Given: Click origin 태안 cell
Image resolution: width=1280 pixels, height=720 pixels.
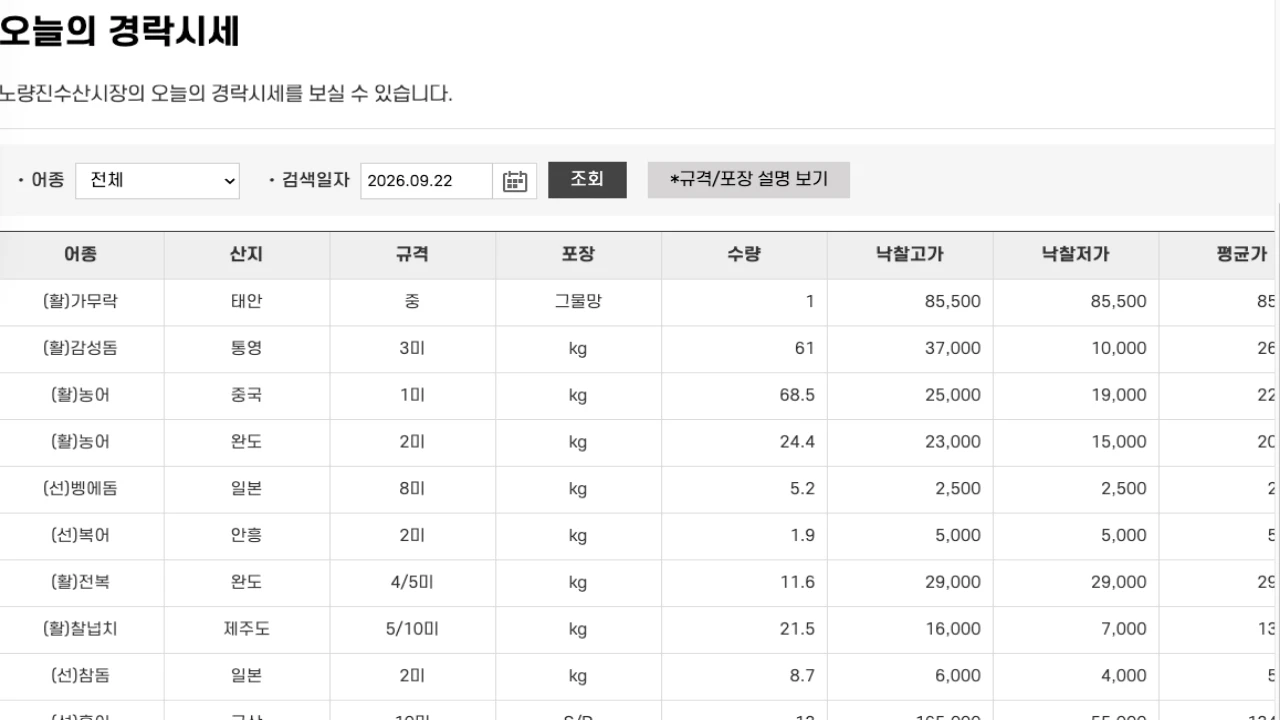Looking at the screenshot, I should pyautogui.click(x=247, y=301).
